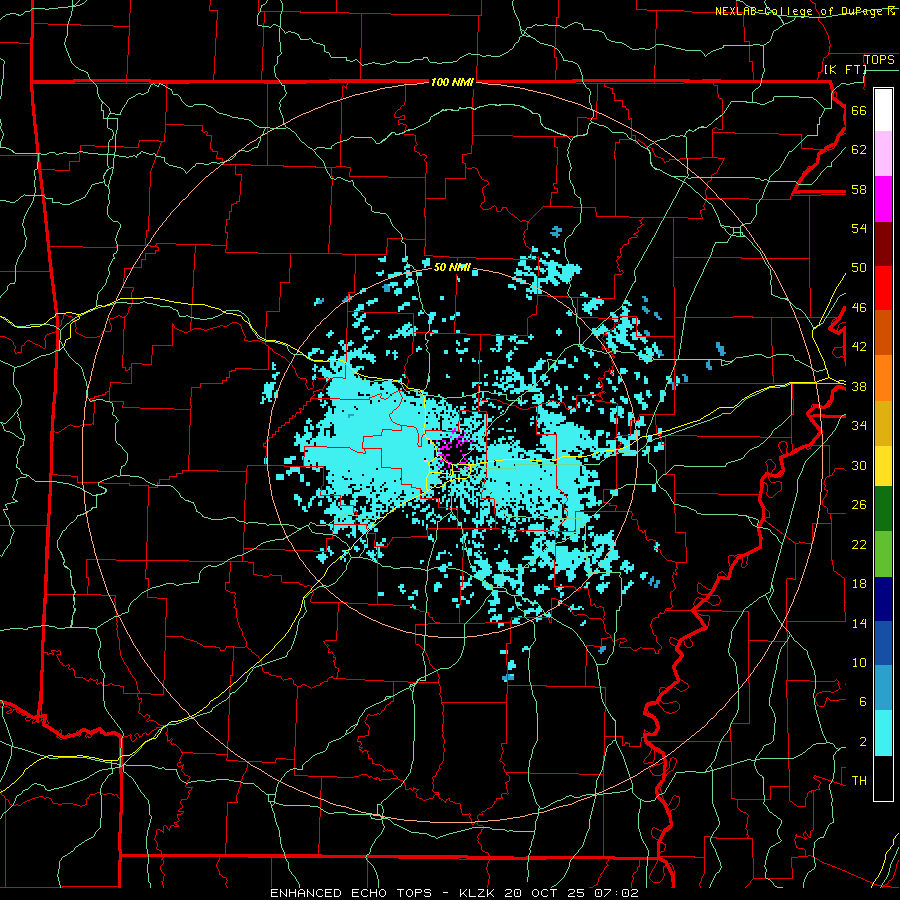Click the '6' legend value
900x900 pixels.
click(x=862, y=701)
